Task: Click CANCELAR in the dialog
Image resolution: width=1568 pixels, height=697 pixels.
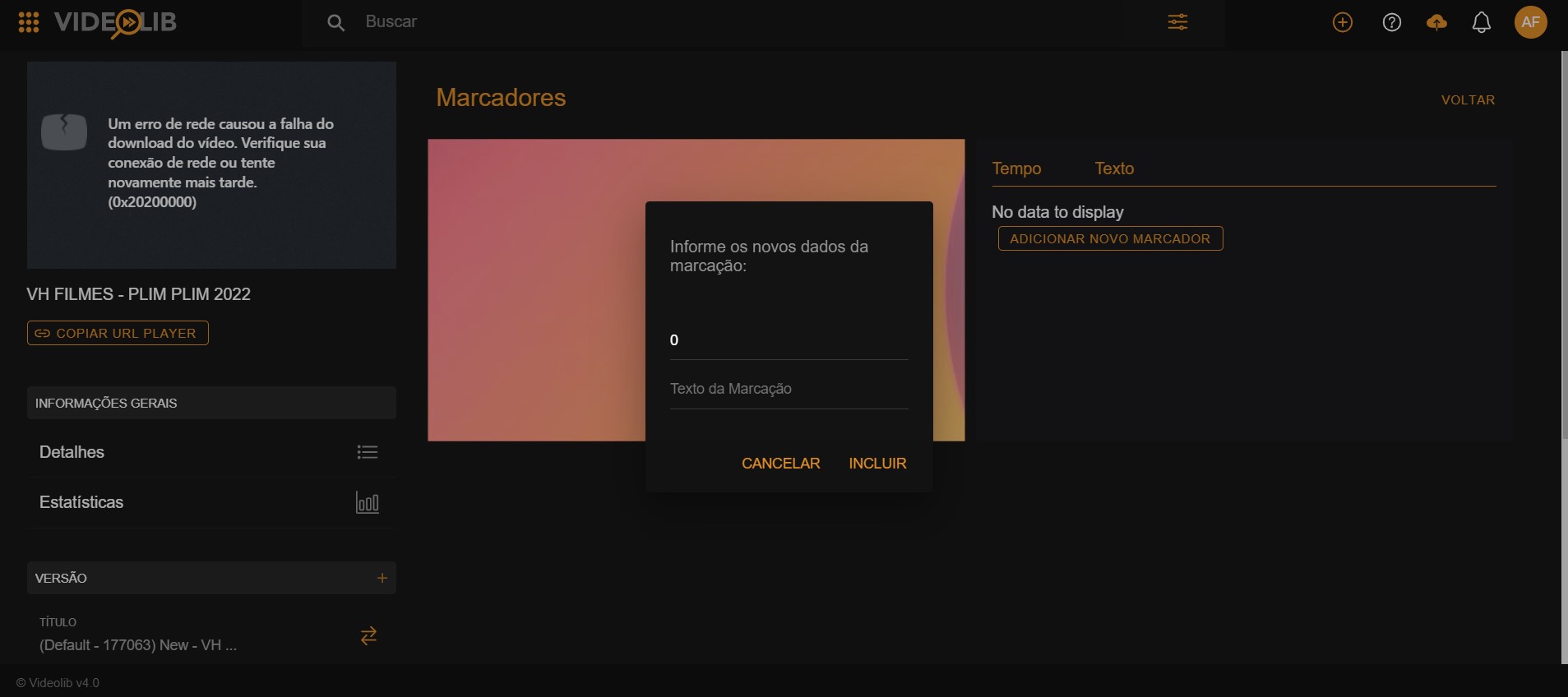Action: (x=781, y=464)
